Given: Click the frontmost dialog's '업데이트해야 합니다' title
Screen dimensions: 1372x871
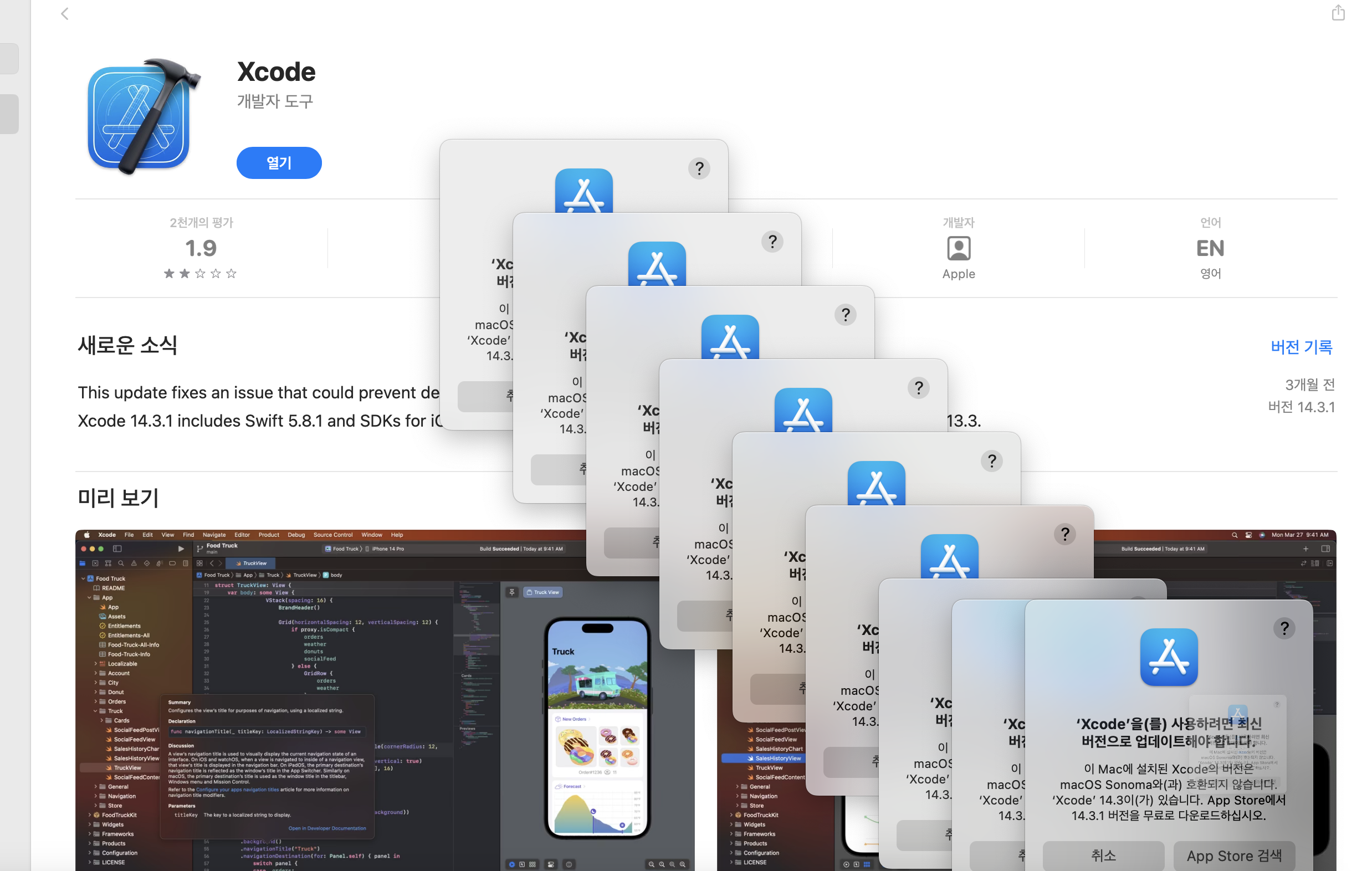Looking at the screenshot, I should pyautogui.click(x=1168, y=732).
